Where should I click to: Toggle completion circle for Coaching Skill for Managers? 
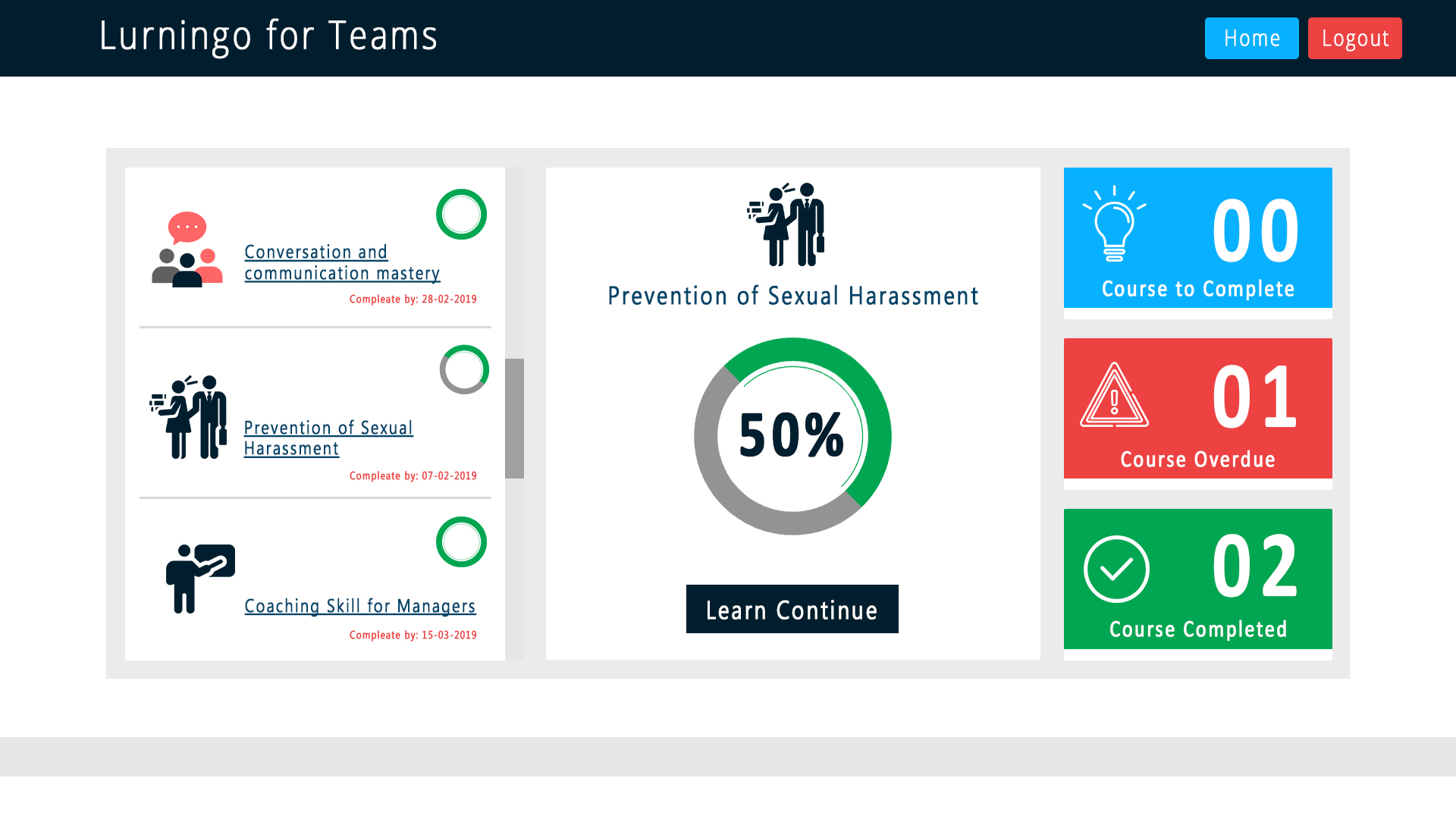coord(462,542)
